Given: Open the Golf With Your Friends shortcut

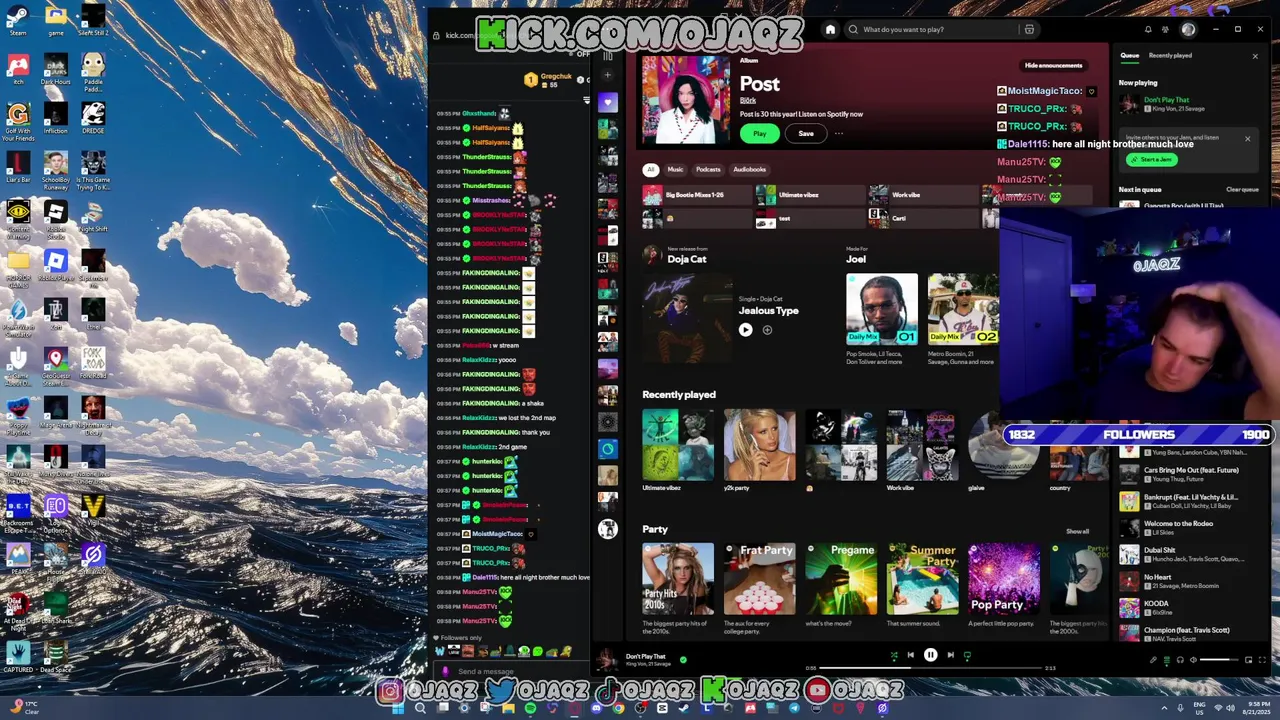Looking at the screenshot, I should point(18,120).
